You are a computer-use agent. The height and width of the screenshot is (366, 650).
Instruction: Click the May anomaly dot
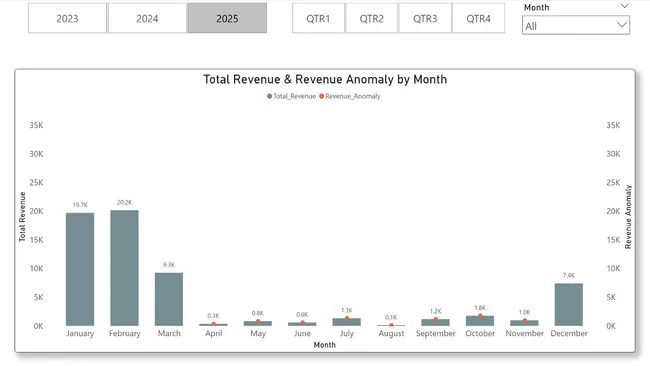coord(258,321)
